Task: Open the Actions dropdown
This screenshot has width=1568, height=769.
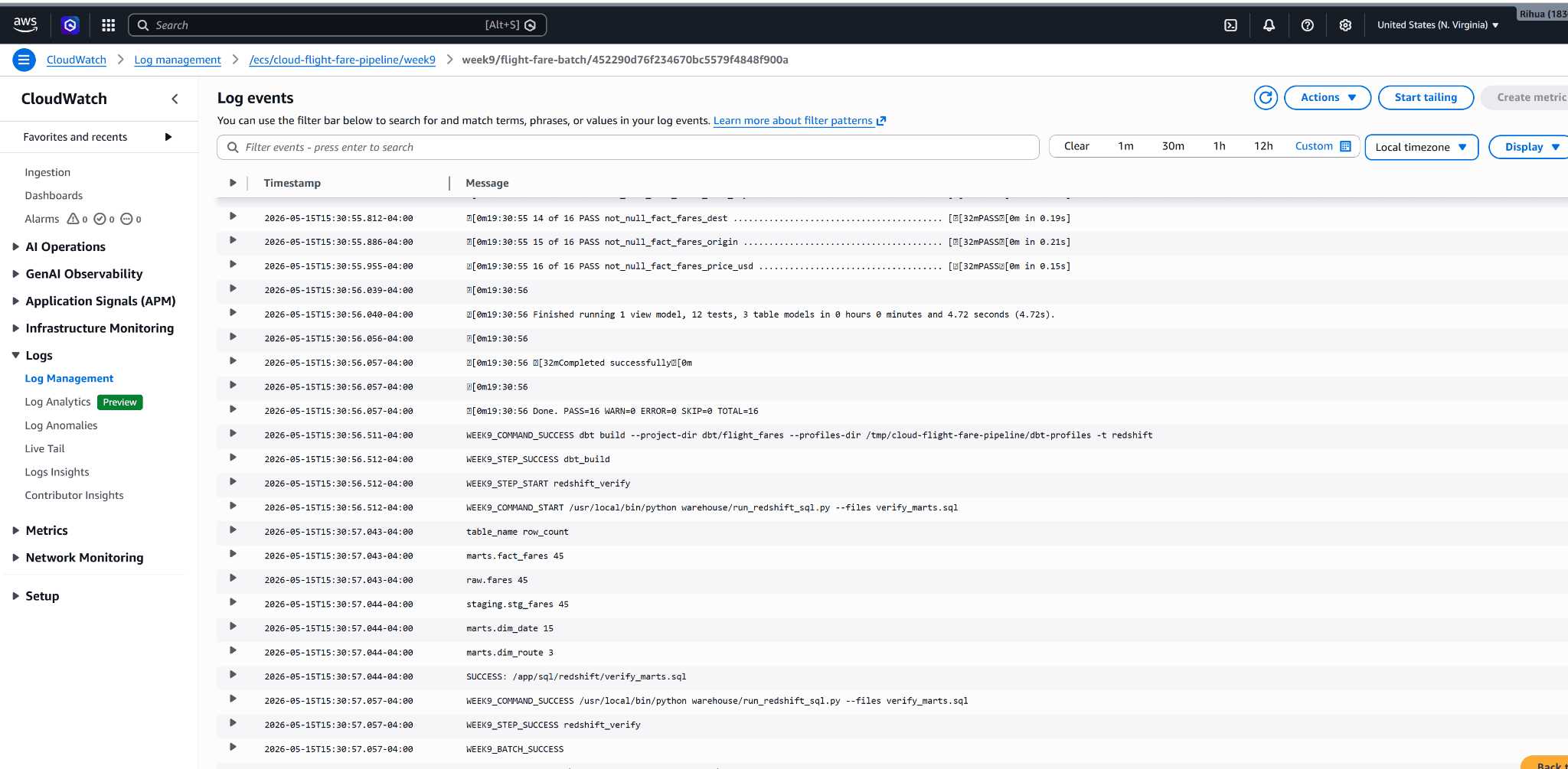Action: click(1328, 97)
